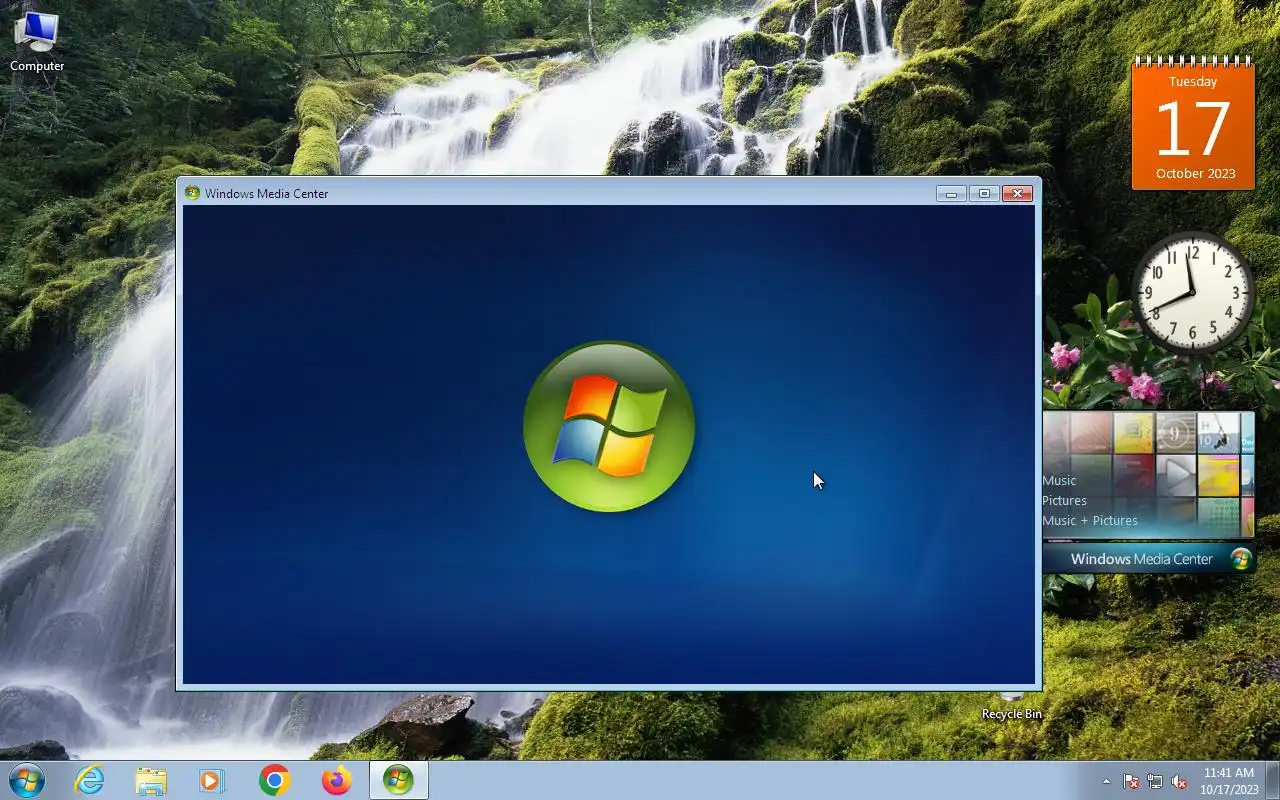Image resolution: width=1280 pixels, height=800 pixels.
Task: Launch Google Chrome from the taskbar
Action: (x=274, y=780)
